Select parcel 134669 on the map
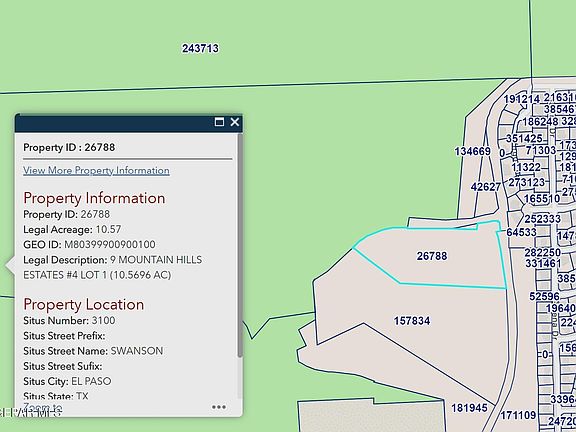The height and width of the screenshot is (432, 576). tap(472, 151)
